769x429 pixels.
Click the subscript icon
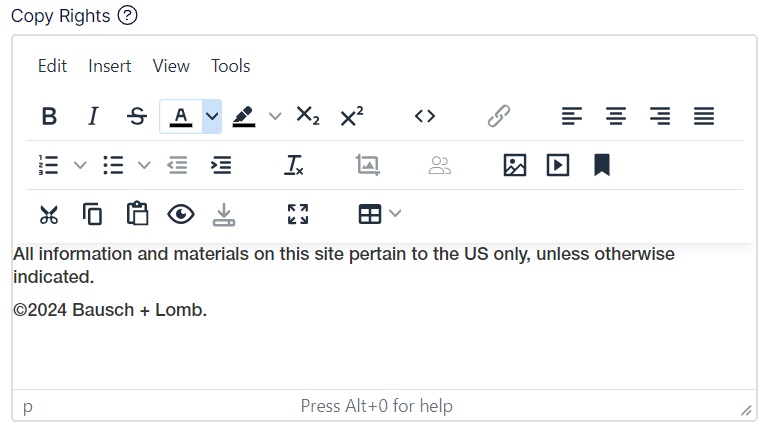click(307, 116)
